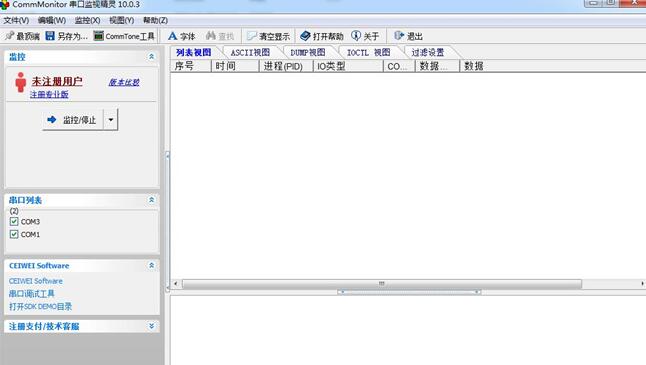Open the dropdown arrow next to 监控/停止

point(111,120)
